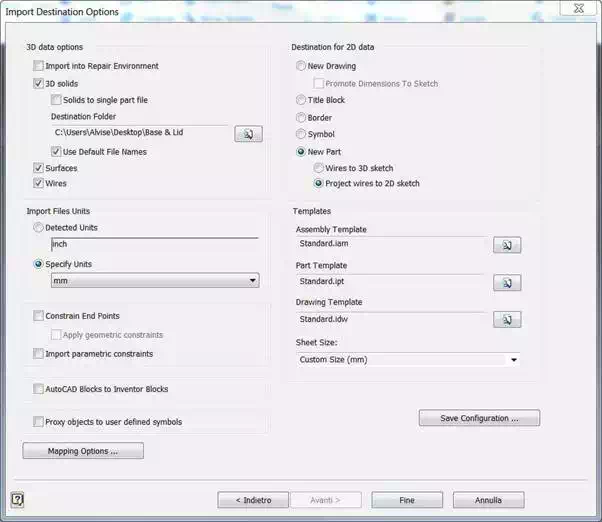The width and height of the screenshot is (602, 522).
Task: Check Import parametric constraints
Action: pos(38,354)
